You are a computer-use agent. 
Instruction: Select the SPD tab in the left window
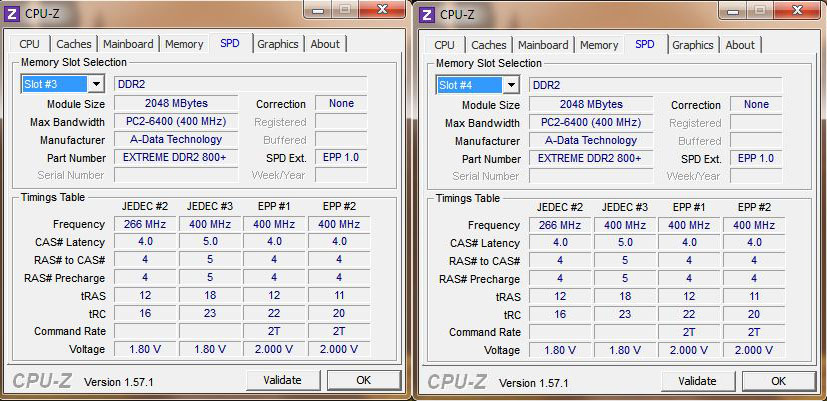tap(230, 43)
